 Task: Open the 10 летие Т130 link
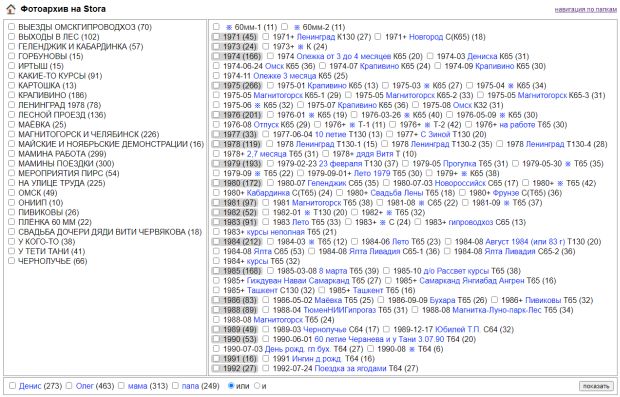click(330, 135)
